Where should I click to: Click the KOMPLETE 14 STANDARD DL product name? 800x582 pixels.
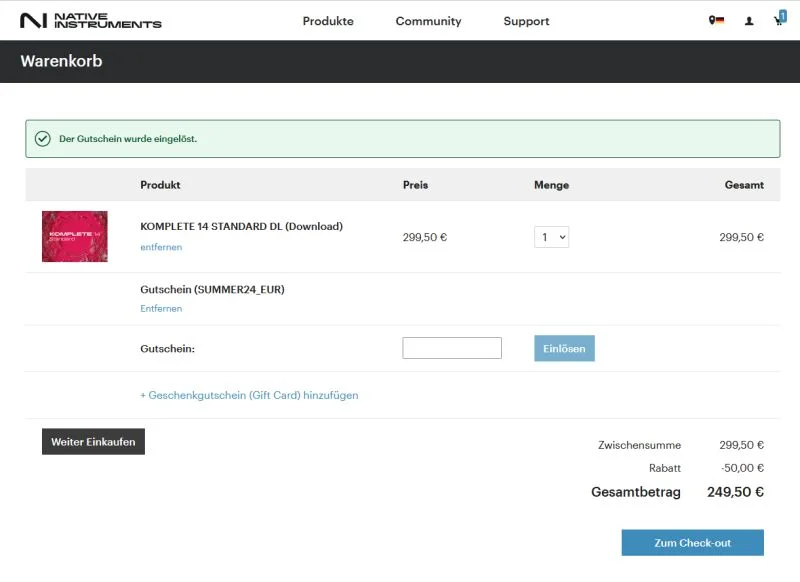click(241, 226)
